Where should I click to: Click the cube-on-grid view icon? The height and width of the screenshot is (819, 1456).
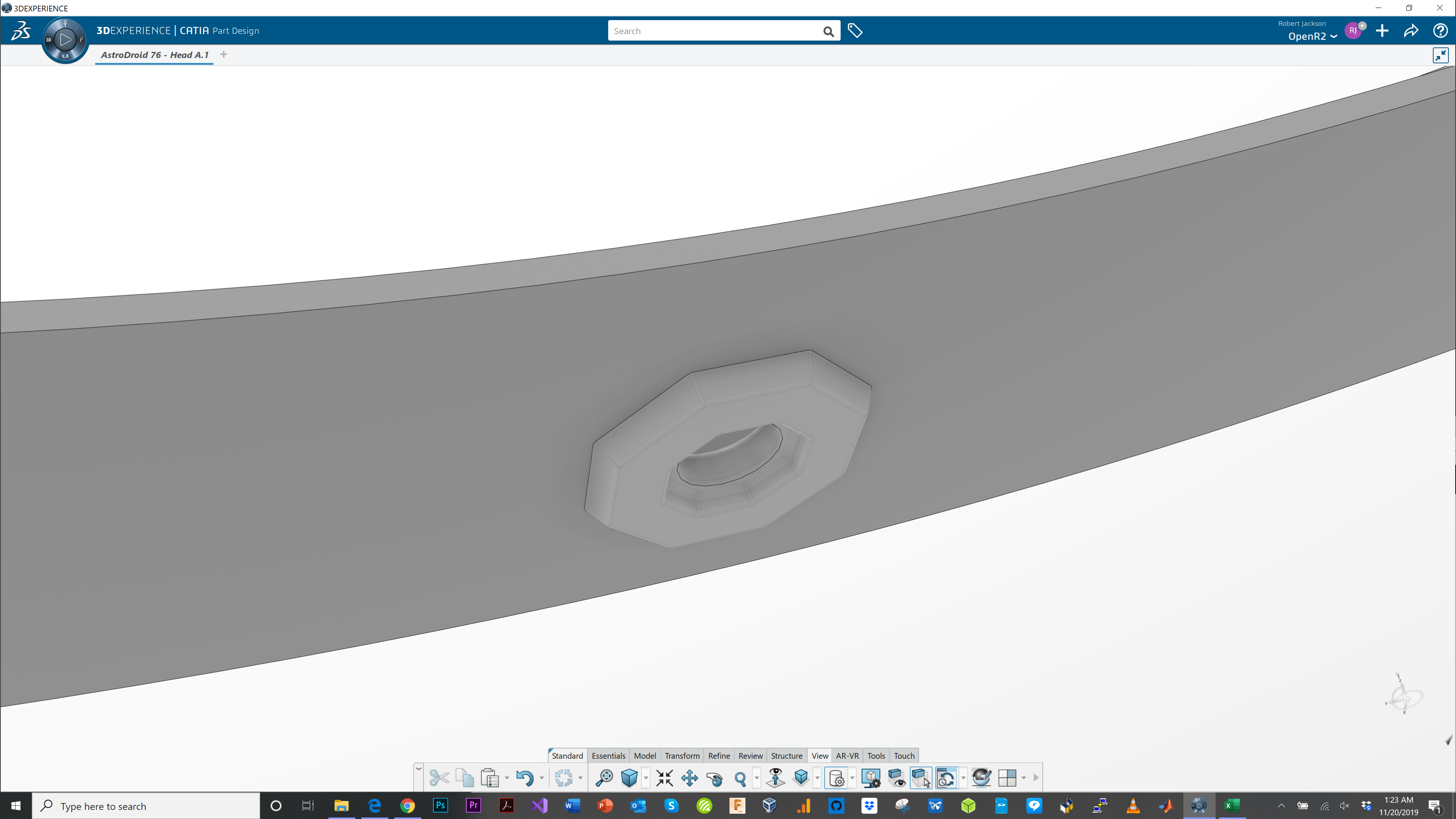click(801, 778)
